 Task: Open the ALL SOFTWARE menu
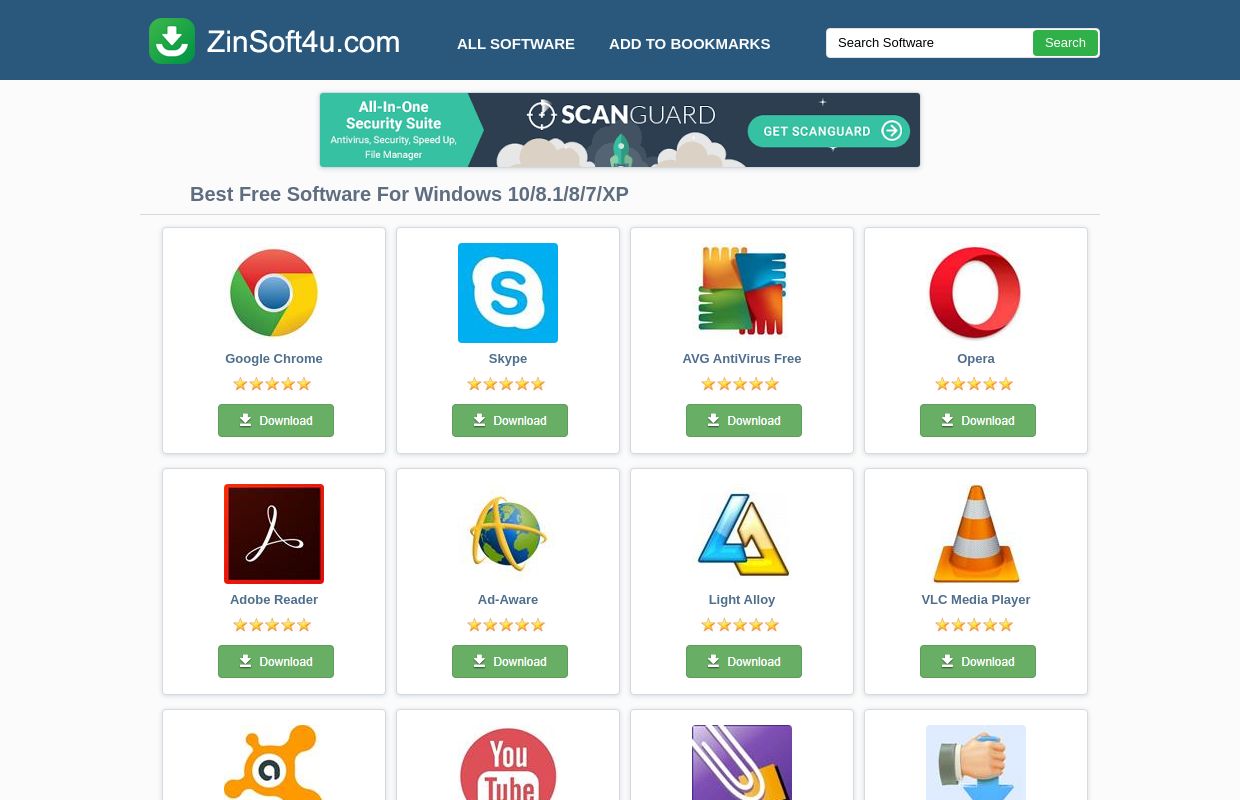(x=515, y=43)
